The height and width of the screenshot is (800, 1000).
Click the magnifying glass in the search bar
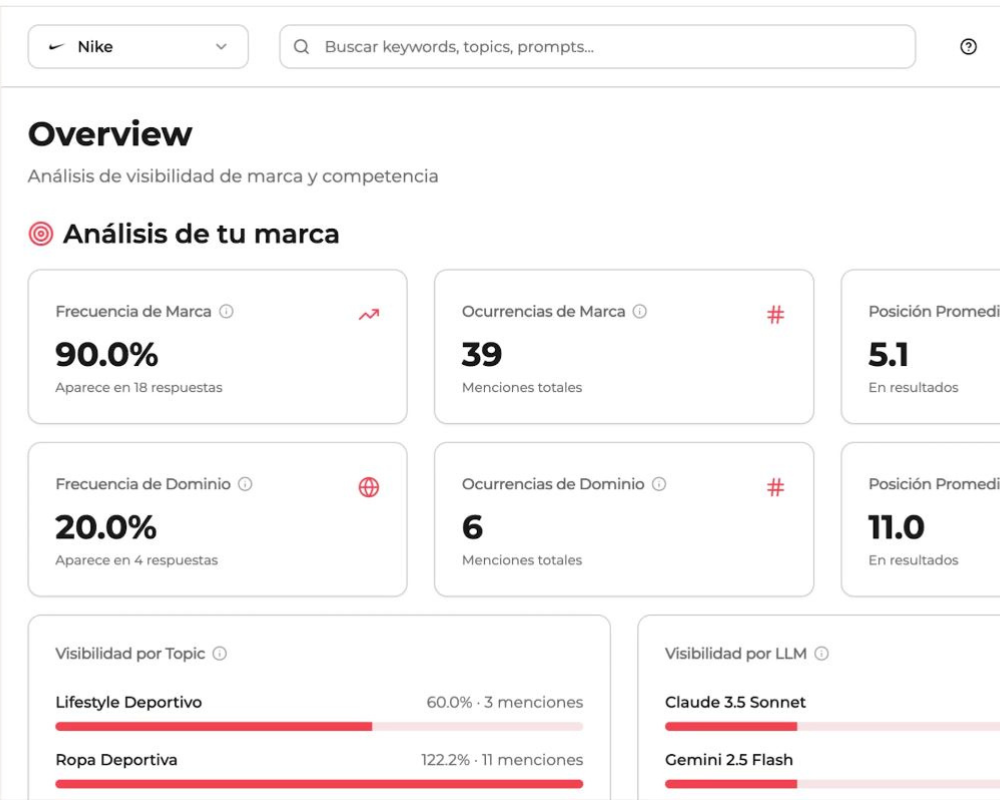(302, 46)
